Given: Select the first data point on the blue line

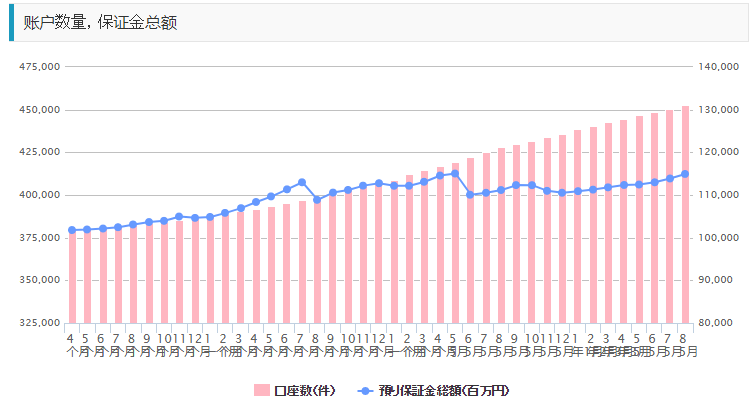Looking at the screenshot, I should coord(71,230).
